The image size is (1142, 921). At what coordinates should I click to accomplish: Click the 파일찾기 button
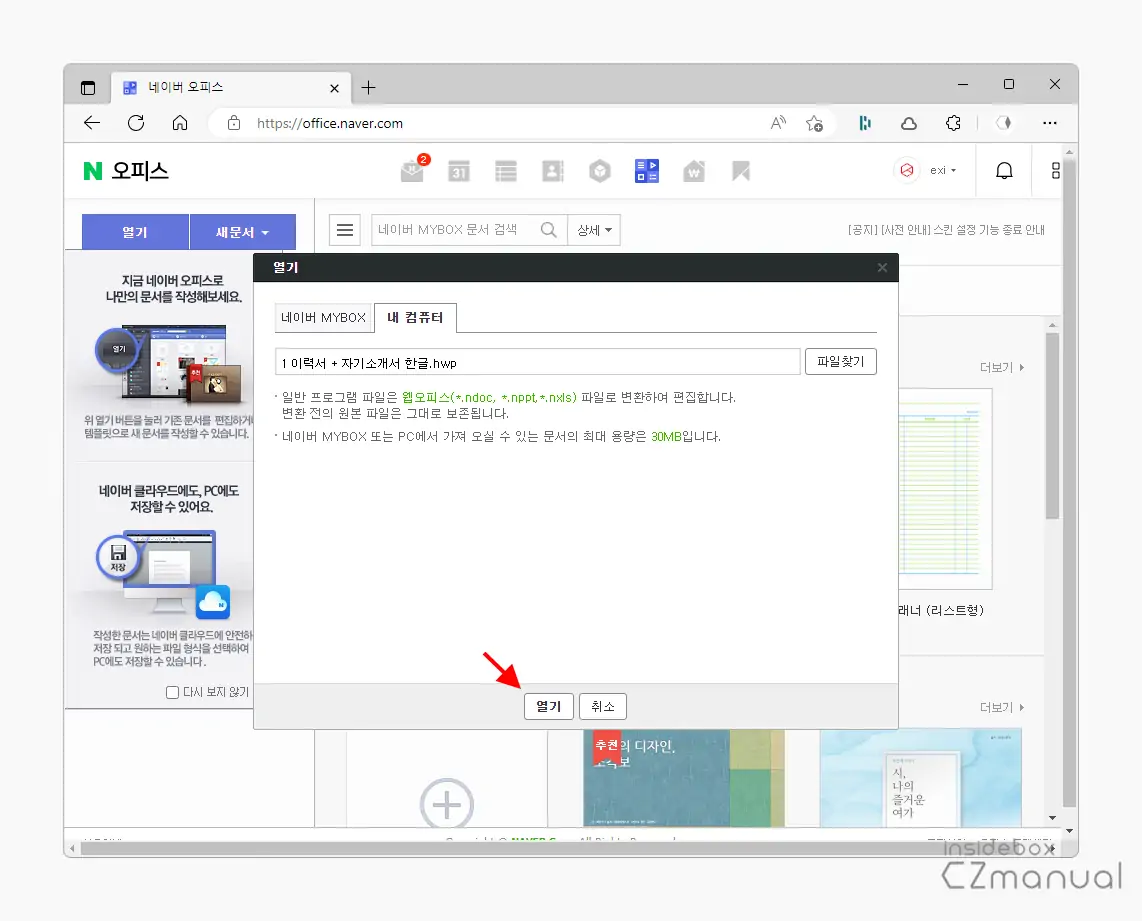pyautogui.click(x=840, y=362)
